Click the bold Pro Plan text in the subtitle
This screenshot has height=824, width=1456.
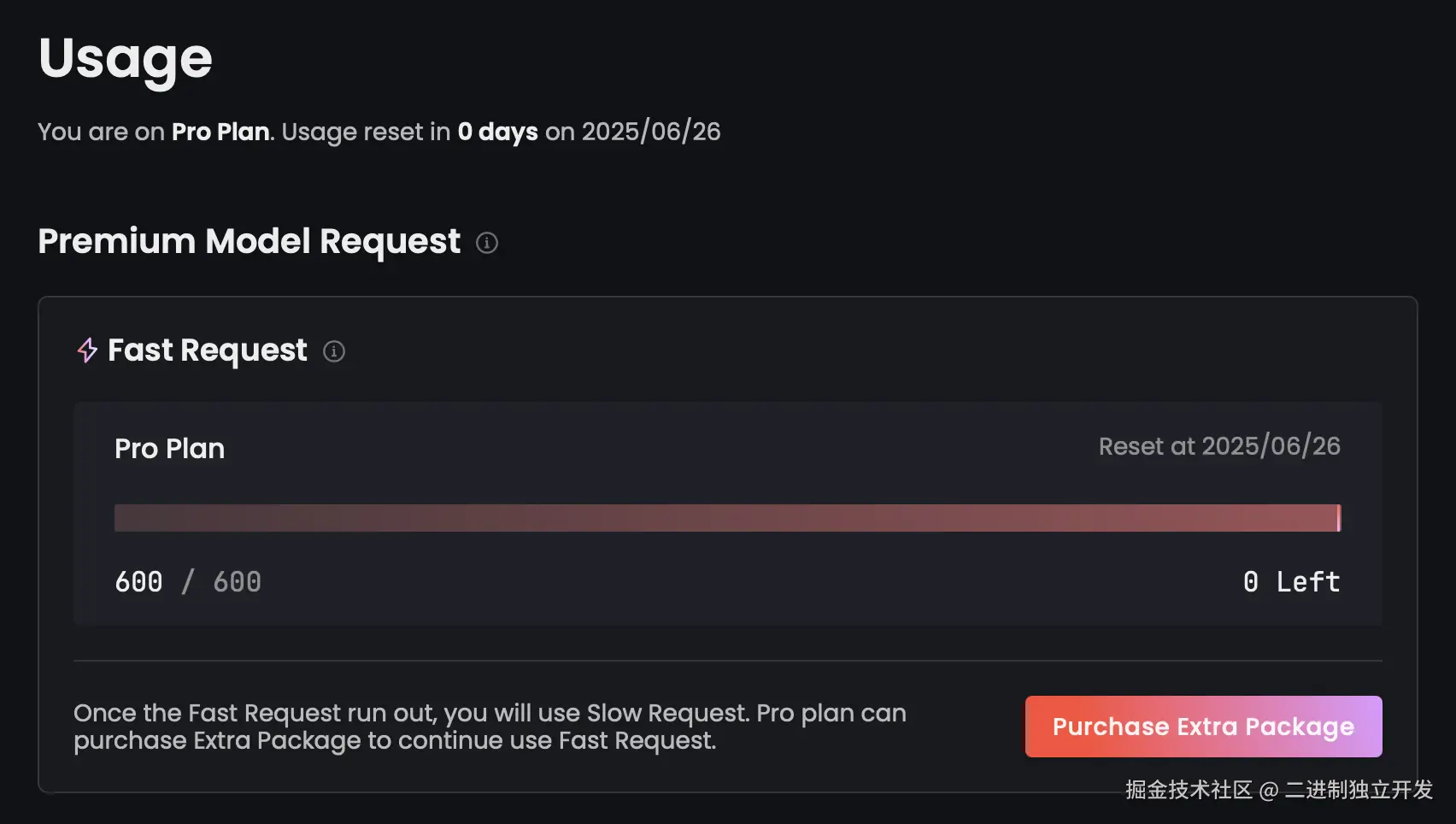[220, 132]
